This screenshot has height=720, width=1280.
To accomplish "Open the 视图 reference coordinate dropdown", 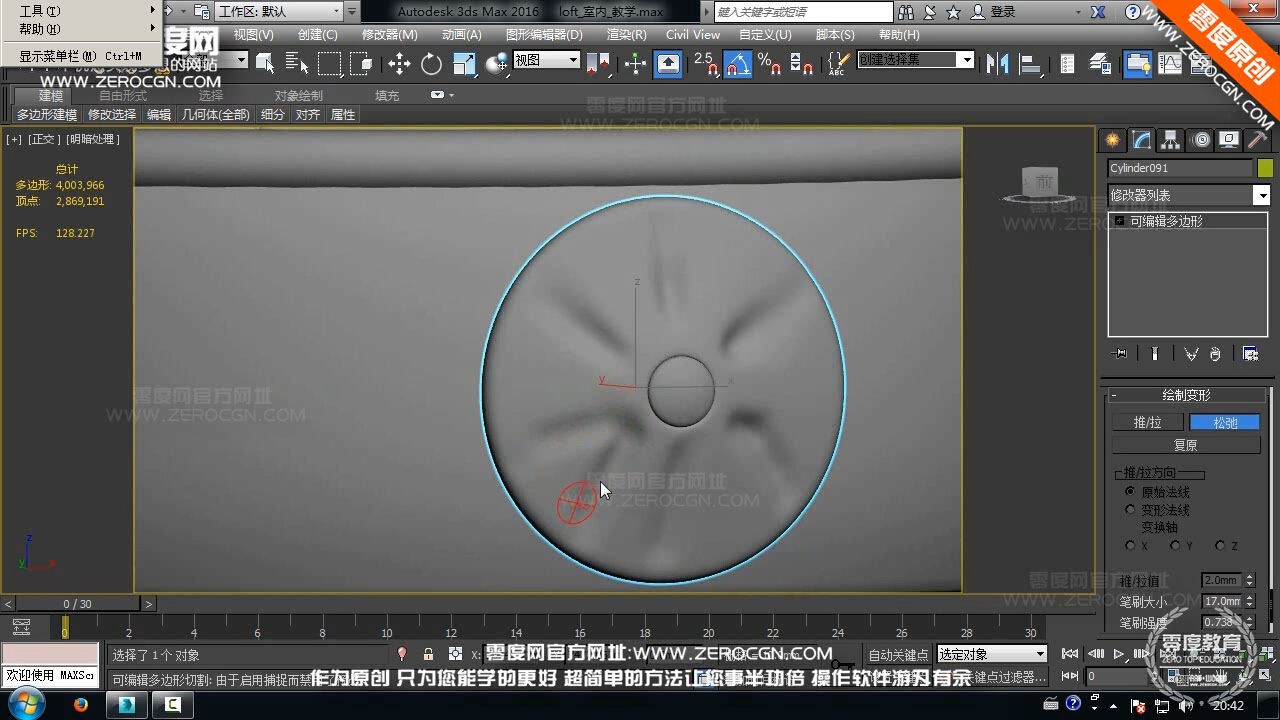I will (x=546, y=60).
